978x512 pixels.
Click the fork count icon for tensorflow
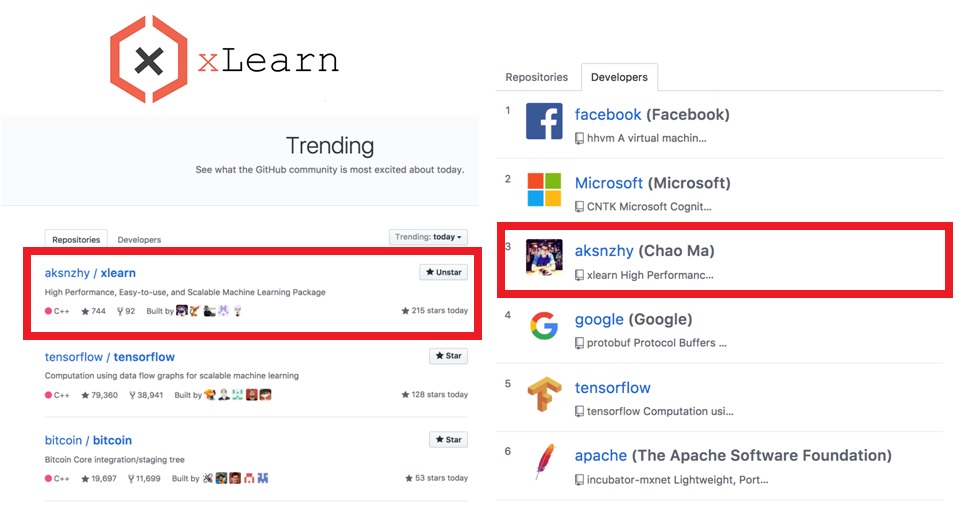point(128,395)
